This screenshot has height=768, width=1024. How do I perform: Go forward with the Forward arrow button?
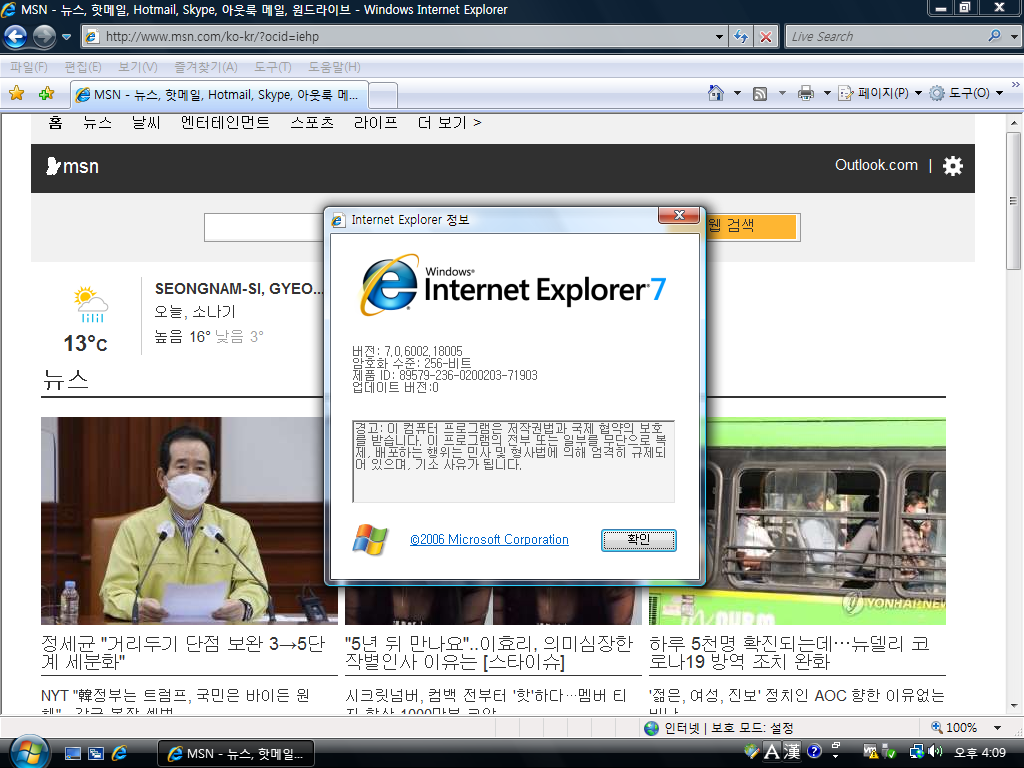(x=44, y=37)
